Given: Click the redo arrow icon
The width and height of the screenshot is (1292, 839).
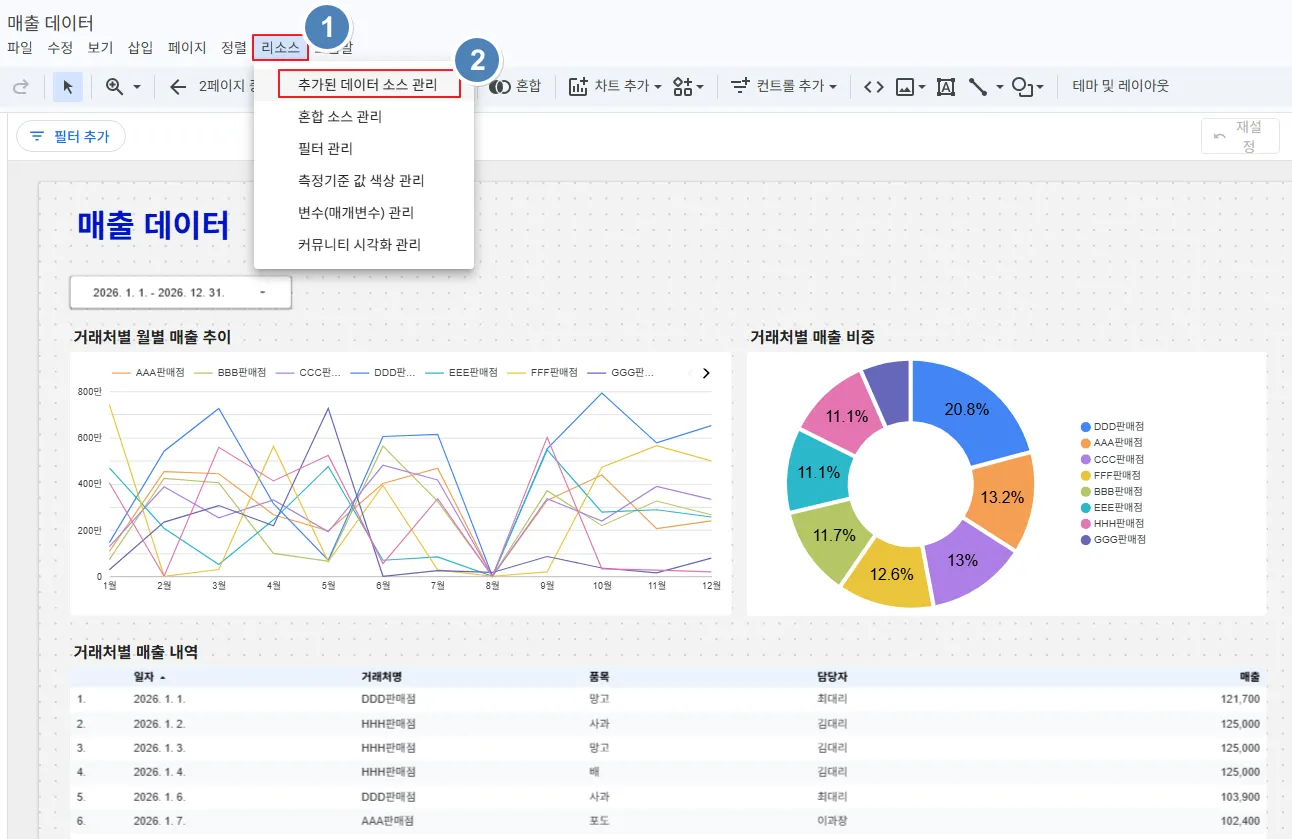Looking at the screenshot, I should (x=20, y=87).
